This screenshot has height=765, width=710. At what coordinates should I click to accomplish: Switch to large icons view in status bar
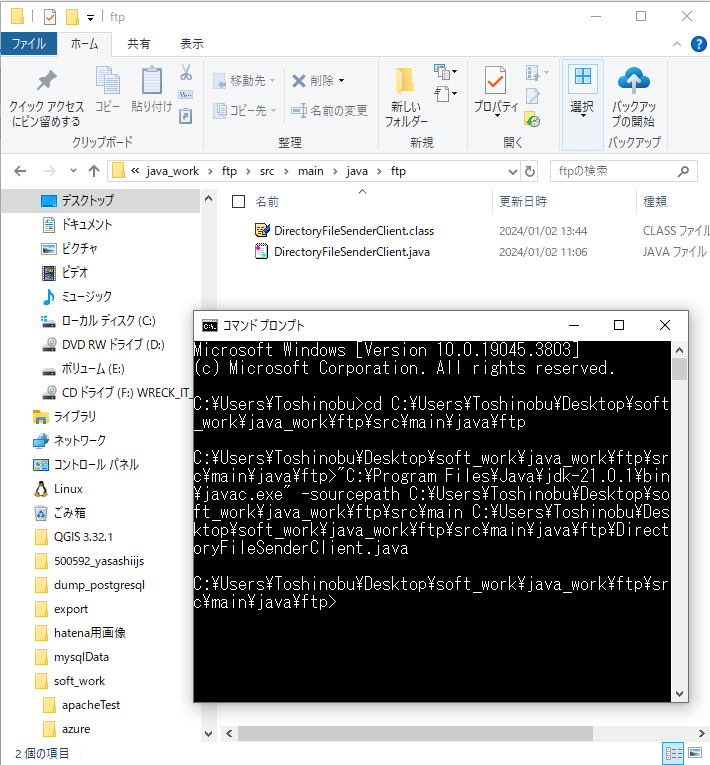695,754
